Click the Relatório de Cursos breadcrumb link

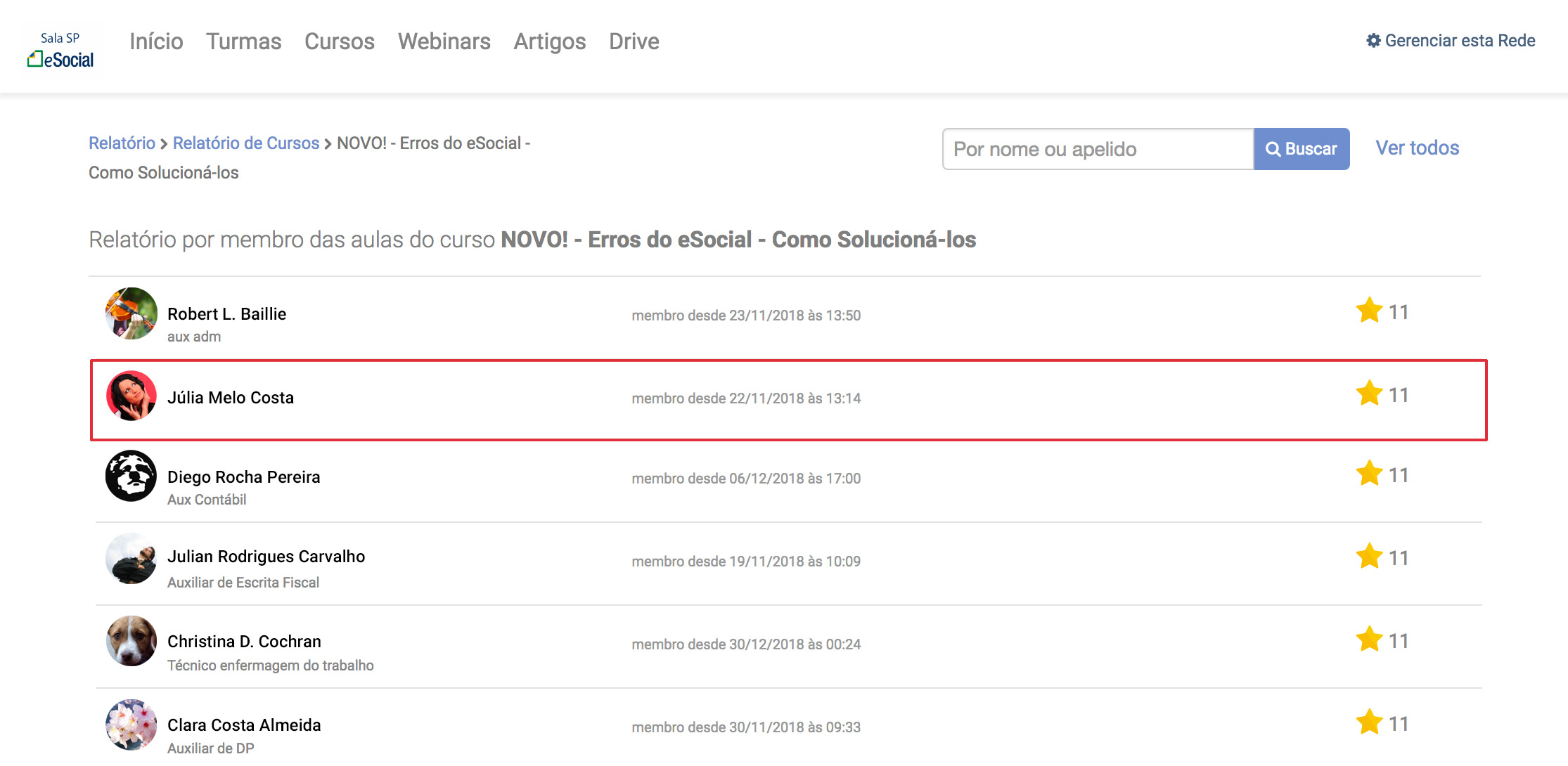click(245, 143)
